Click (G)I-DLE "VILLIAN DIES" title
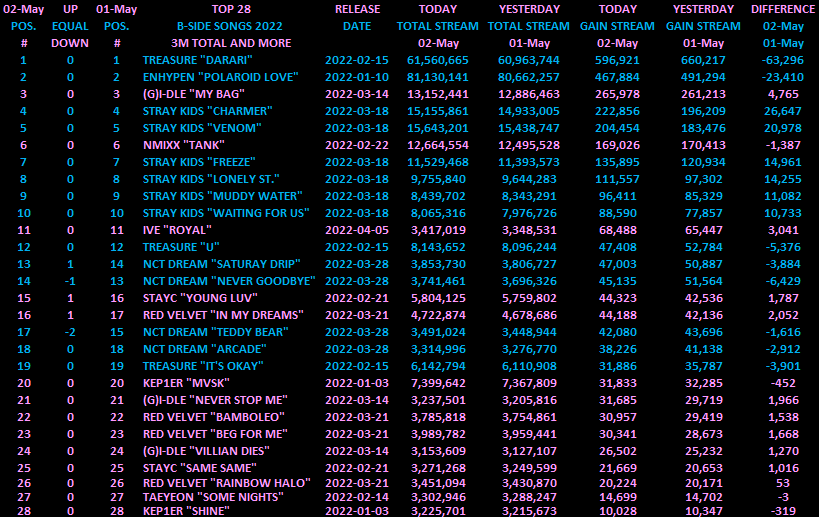The image size is (819, 517). (206, 451)
